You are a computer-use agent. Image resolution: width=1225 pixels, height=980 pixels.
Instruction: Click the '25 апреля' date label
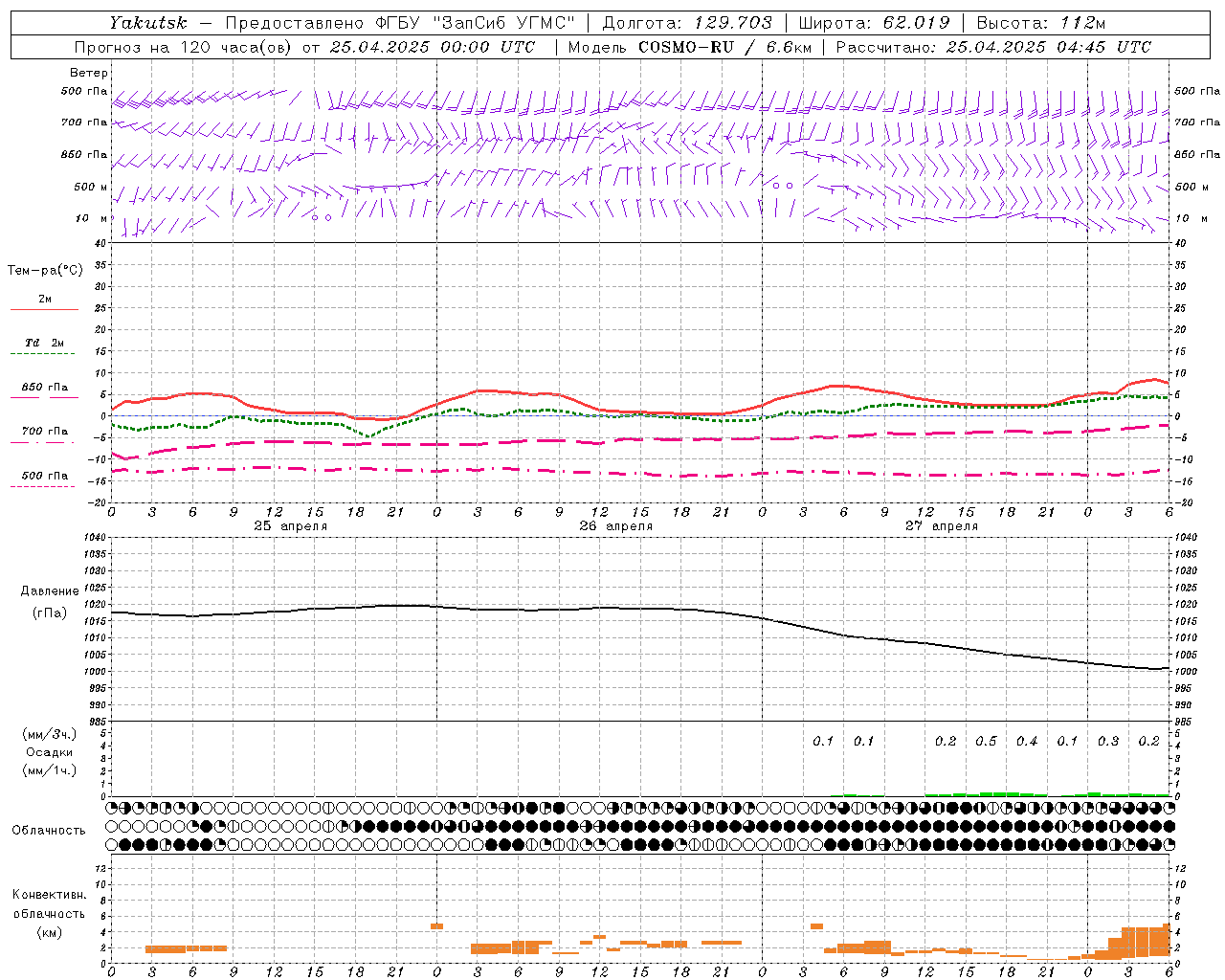[291, 526]
